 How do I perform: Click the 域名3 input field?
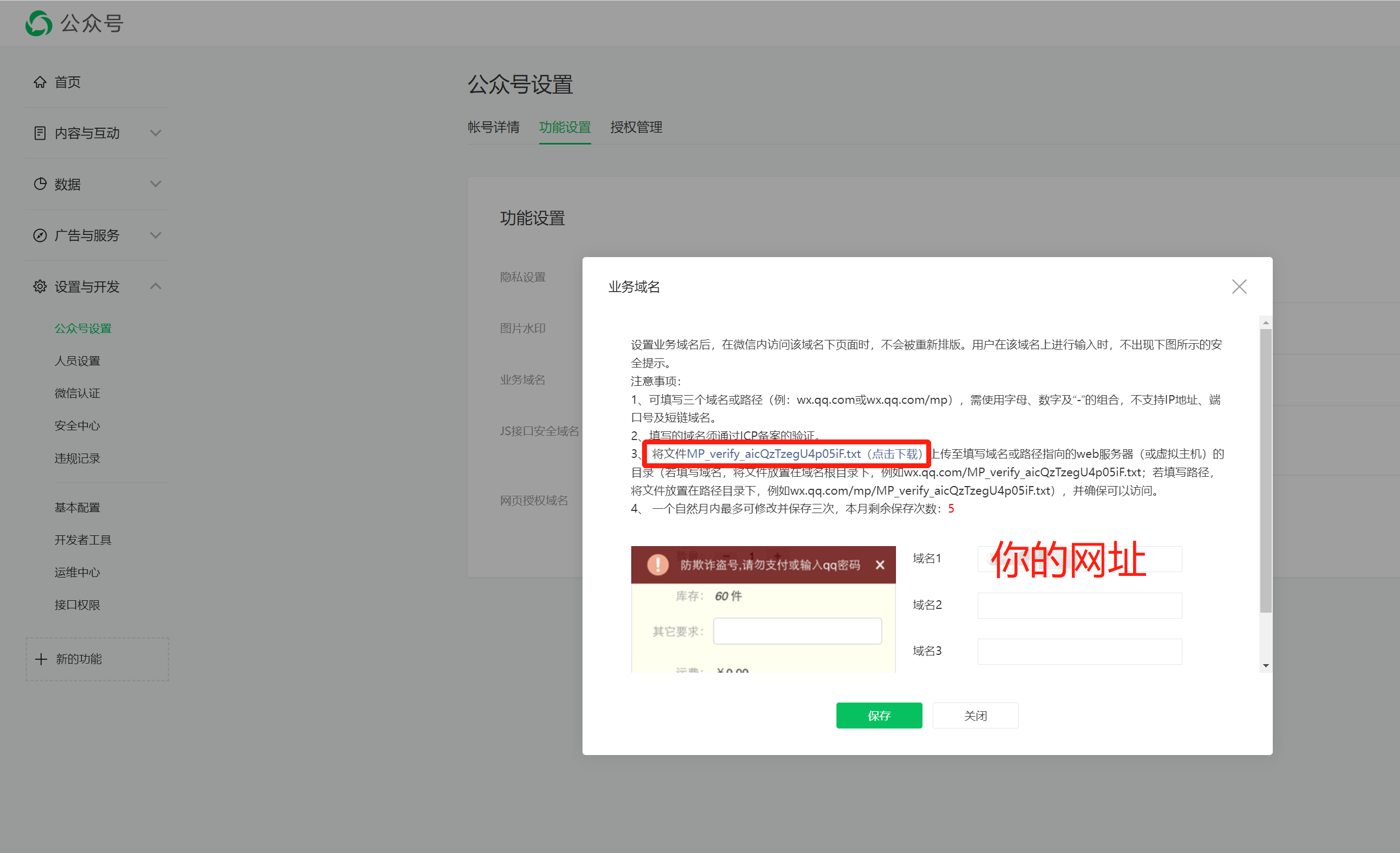(1080, 652)
